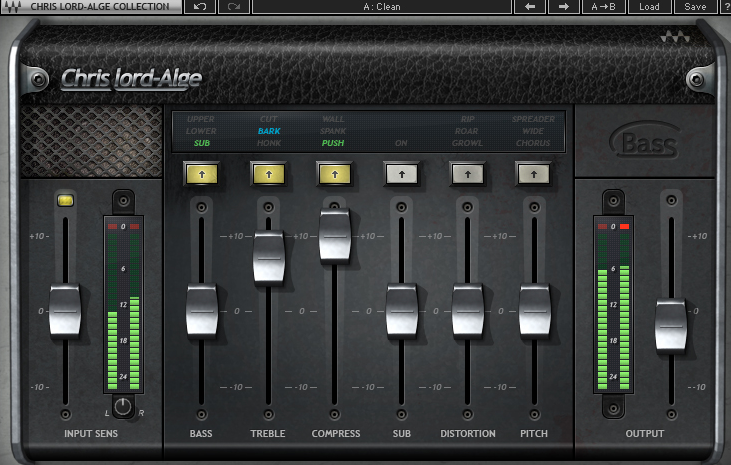Image resolution: width=731 pixels, height=465 pixels.
Task: Select the WIDE pitch mode label
Action: [533, 131]
